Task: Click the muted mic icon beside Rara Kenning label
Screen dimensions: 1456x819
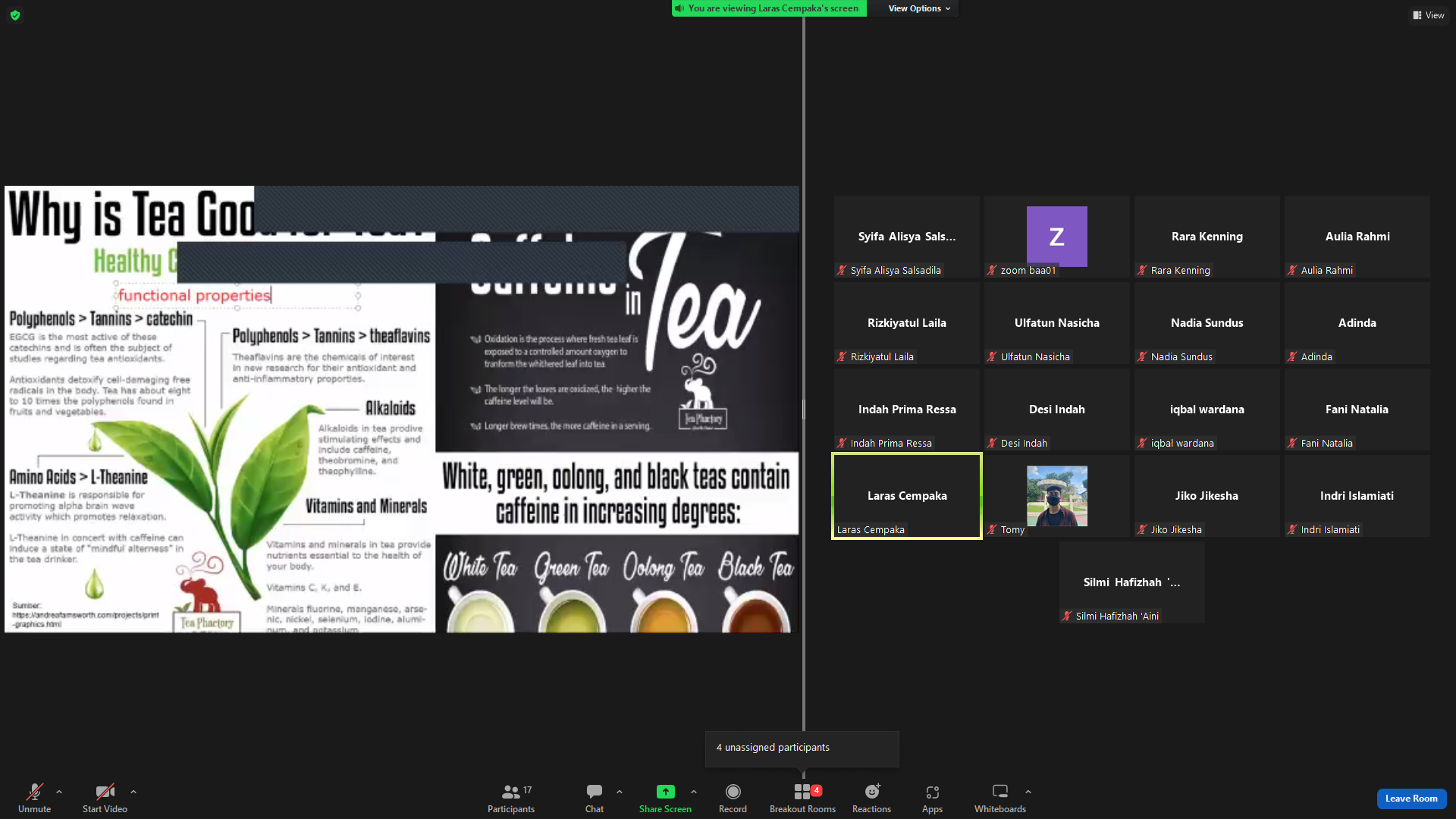Action: [x=1142, y=270]
